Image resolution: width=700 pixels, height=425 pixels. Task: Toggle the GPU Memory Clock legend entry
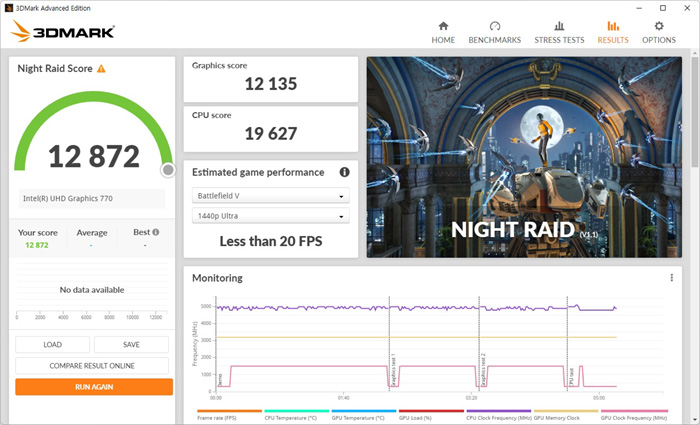[x=566, y=415]
